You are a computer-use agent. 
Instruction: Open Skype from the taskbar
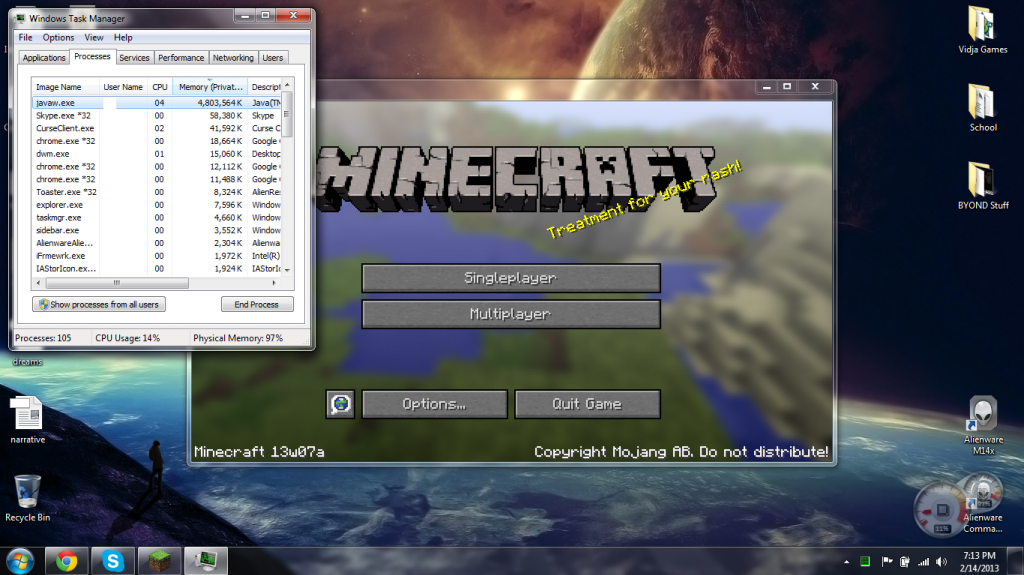(x=113, y=561)
